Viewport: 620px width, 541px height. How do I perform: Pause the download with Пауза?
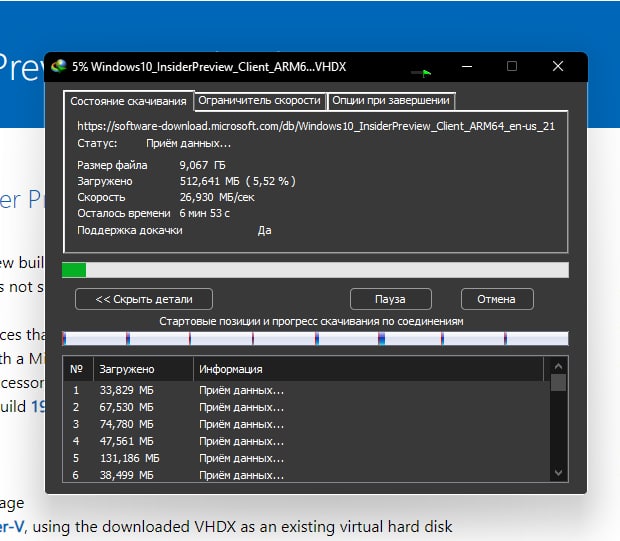point(390,299)
